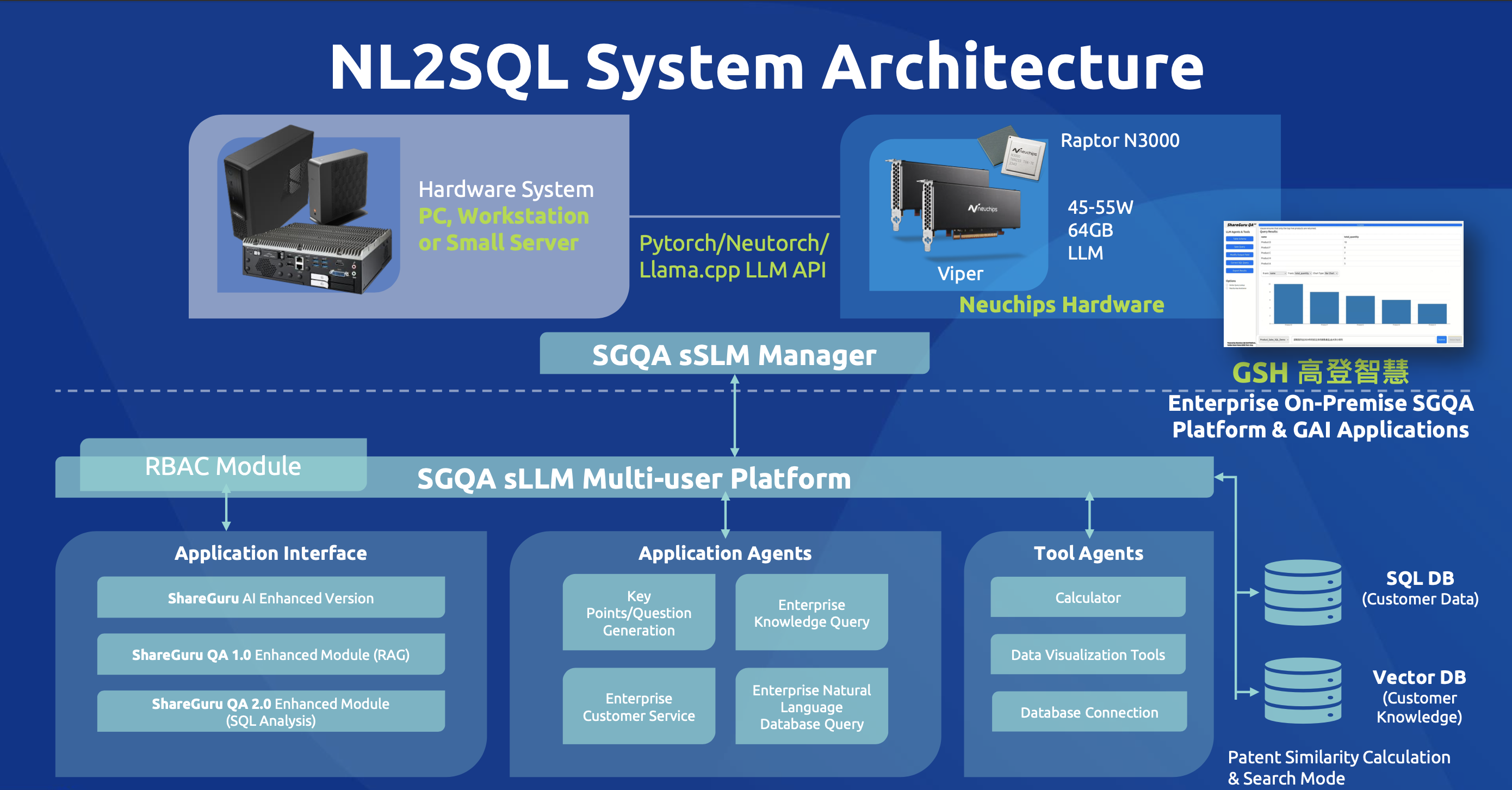Click Enterprise Customer Service agent box

(639, 706)
